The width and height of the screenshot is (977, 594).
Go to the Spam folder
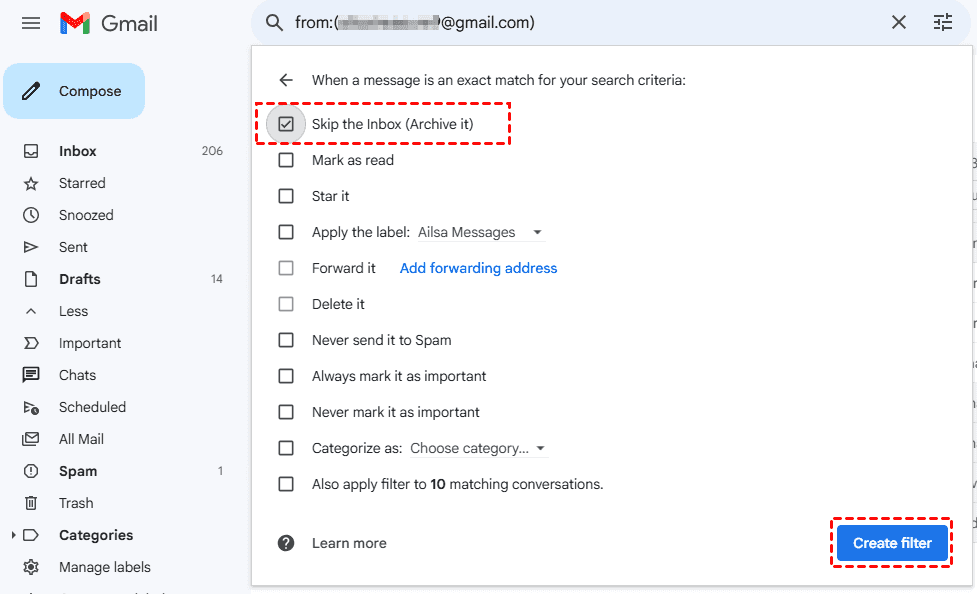point(78,471)
